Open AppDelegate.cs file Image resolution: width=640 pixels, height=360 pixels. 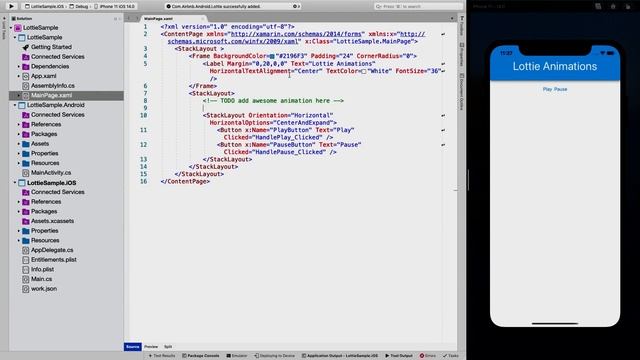[52, 250]
